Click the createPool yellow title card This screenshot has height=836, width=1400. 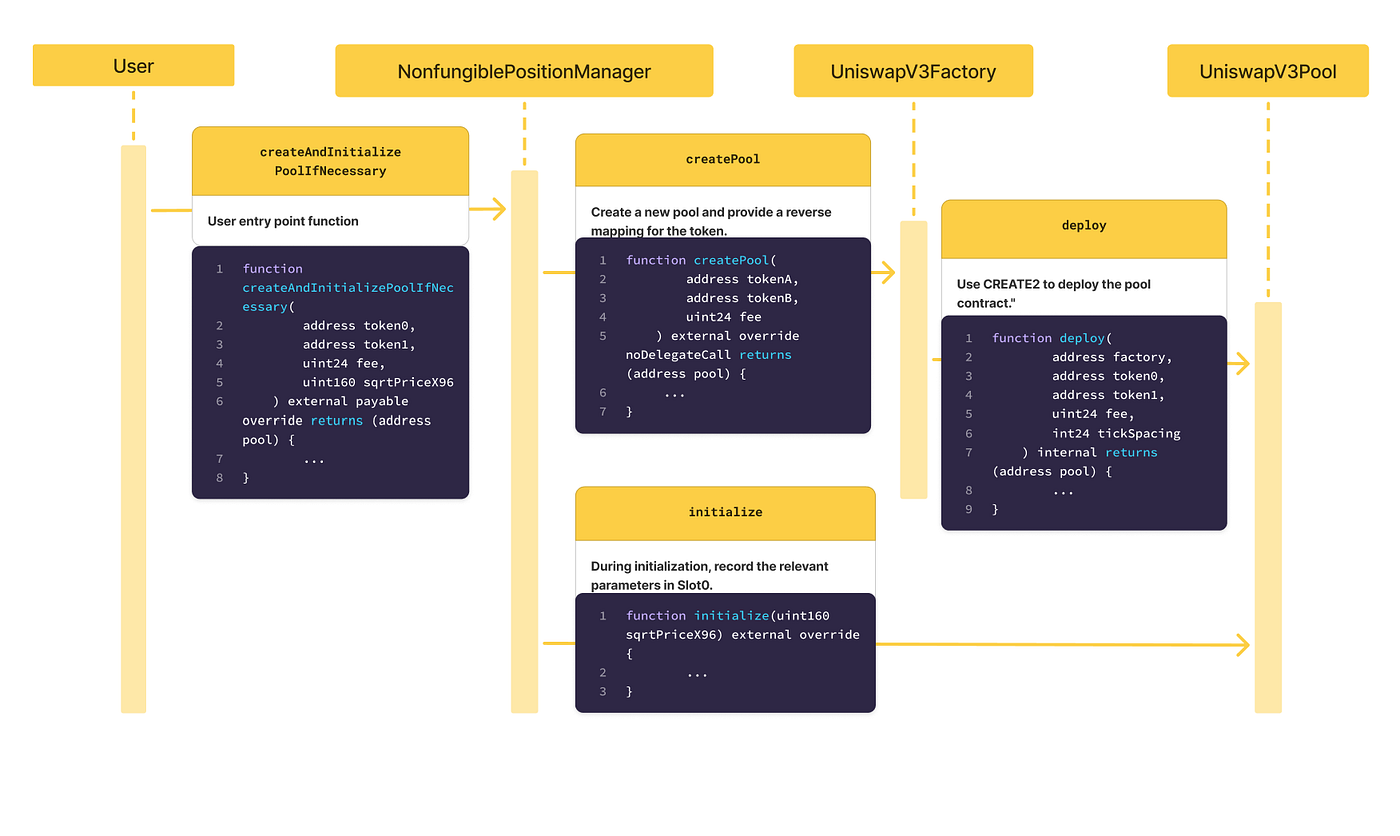[x=723, y=159]
